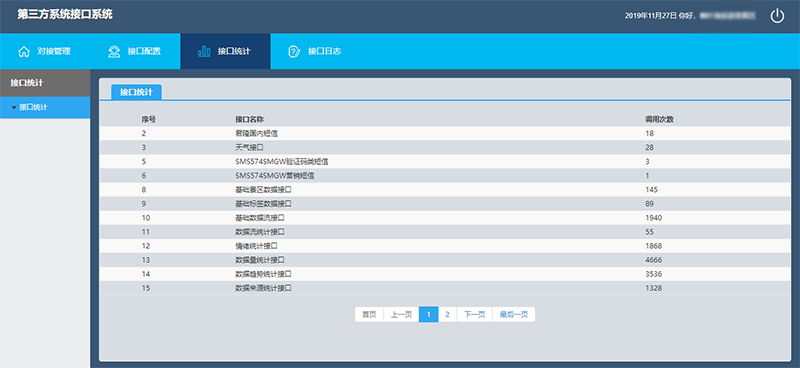Viewport: 800px width, 368px height.
Task: Click the 天气接口 table row
Action: point(445,148)
